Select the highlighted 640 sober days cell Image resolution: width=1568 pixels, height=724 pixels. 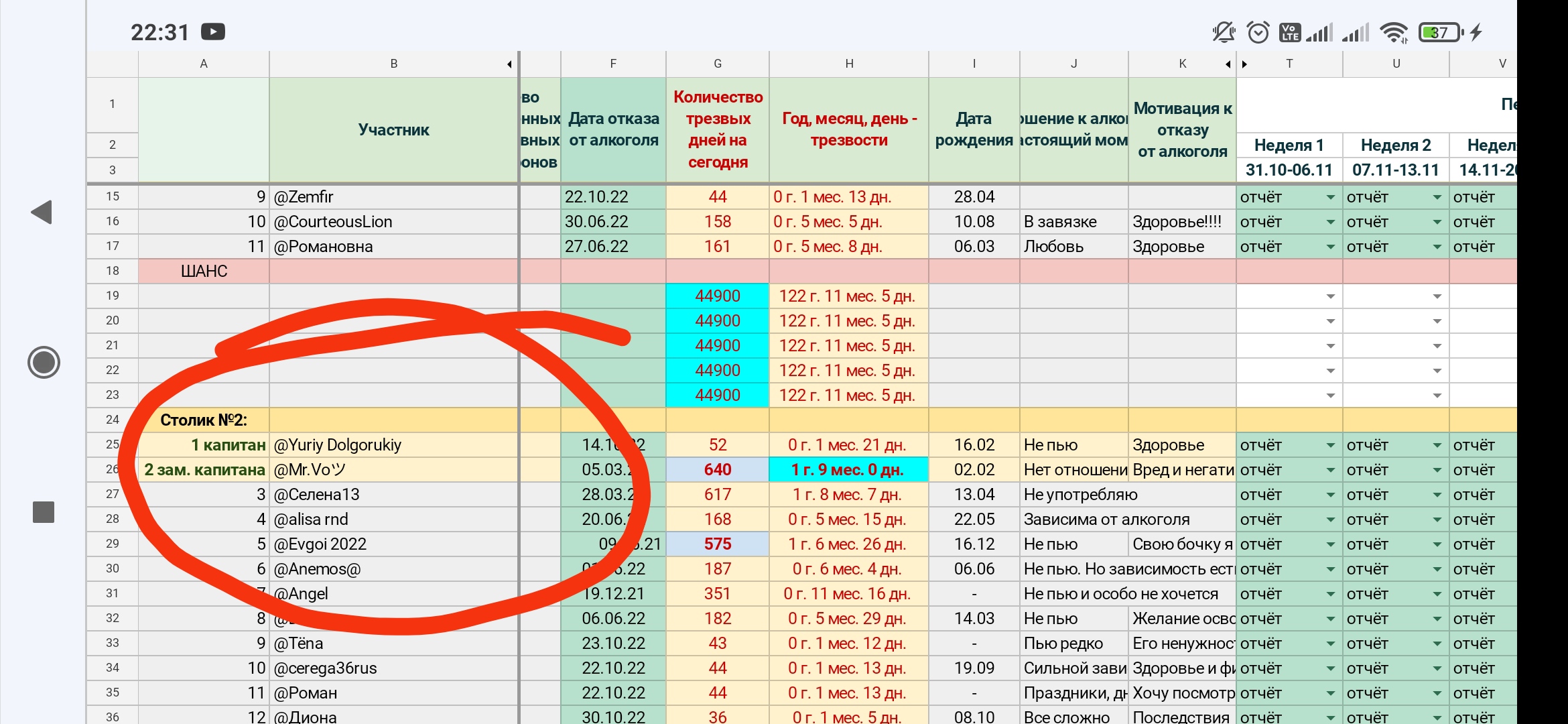tap(718, 470)
